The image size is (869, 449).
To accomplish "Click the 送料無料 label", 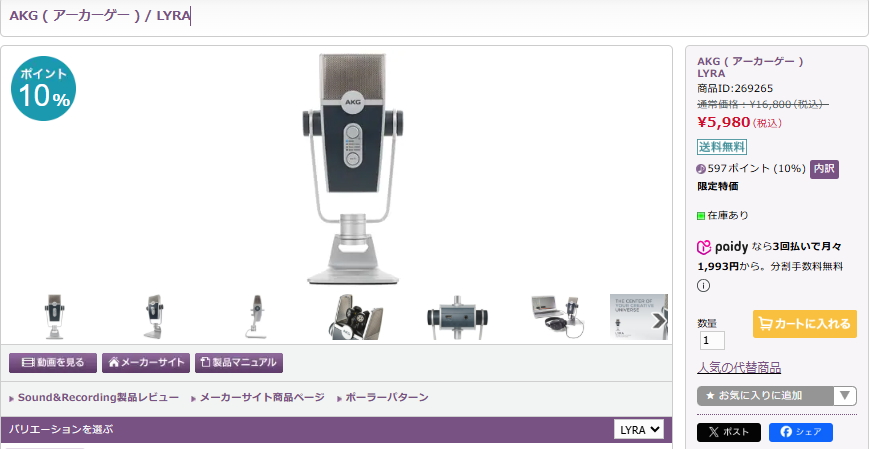I will coord(722,147).
